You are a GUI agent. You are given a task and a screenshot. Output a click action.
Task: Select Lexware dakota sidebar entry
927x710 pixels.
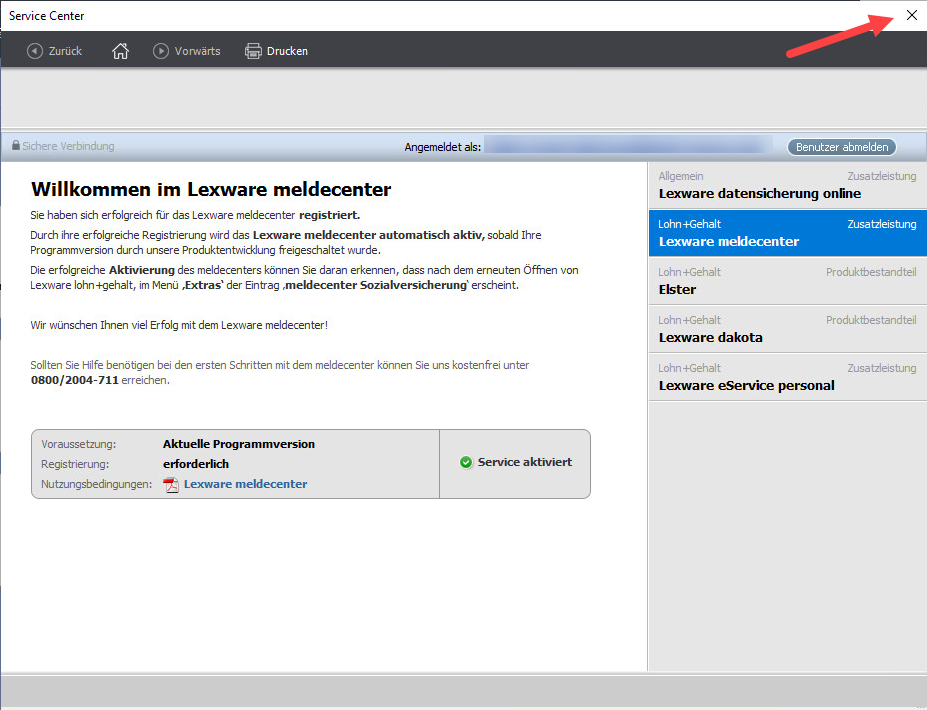pos(787,329)
